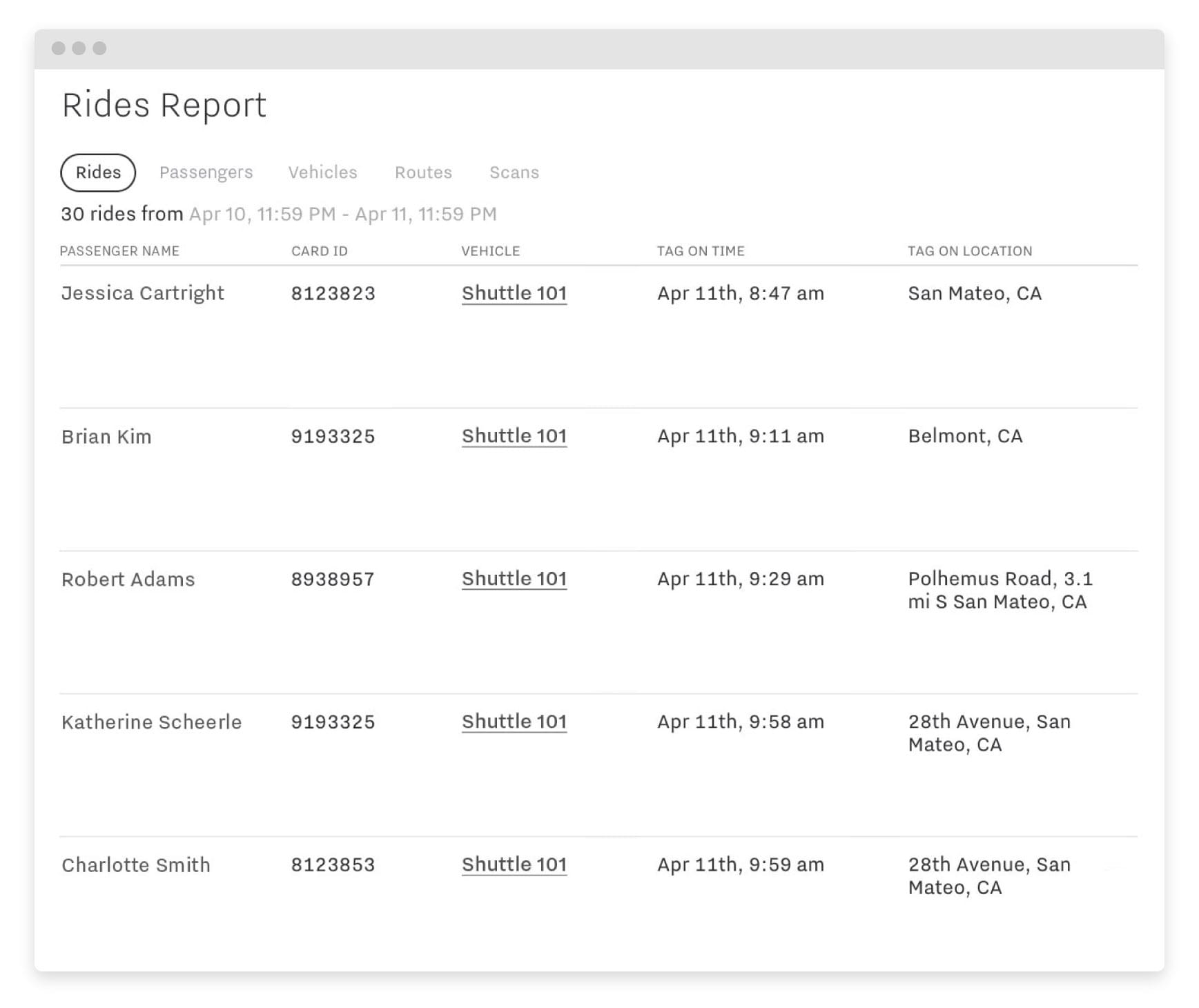Sort by the Vehicle column
Image resolution: width=1199 pixels, height=1008 pixels.
(489, 251)
